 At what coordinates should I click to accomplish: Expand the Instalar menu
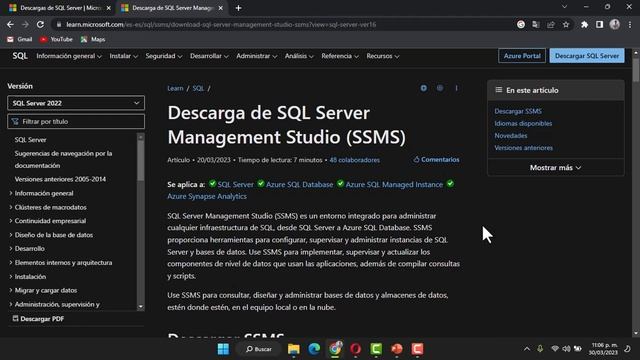(x=123, y=56)
